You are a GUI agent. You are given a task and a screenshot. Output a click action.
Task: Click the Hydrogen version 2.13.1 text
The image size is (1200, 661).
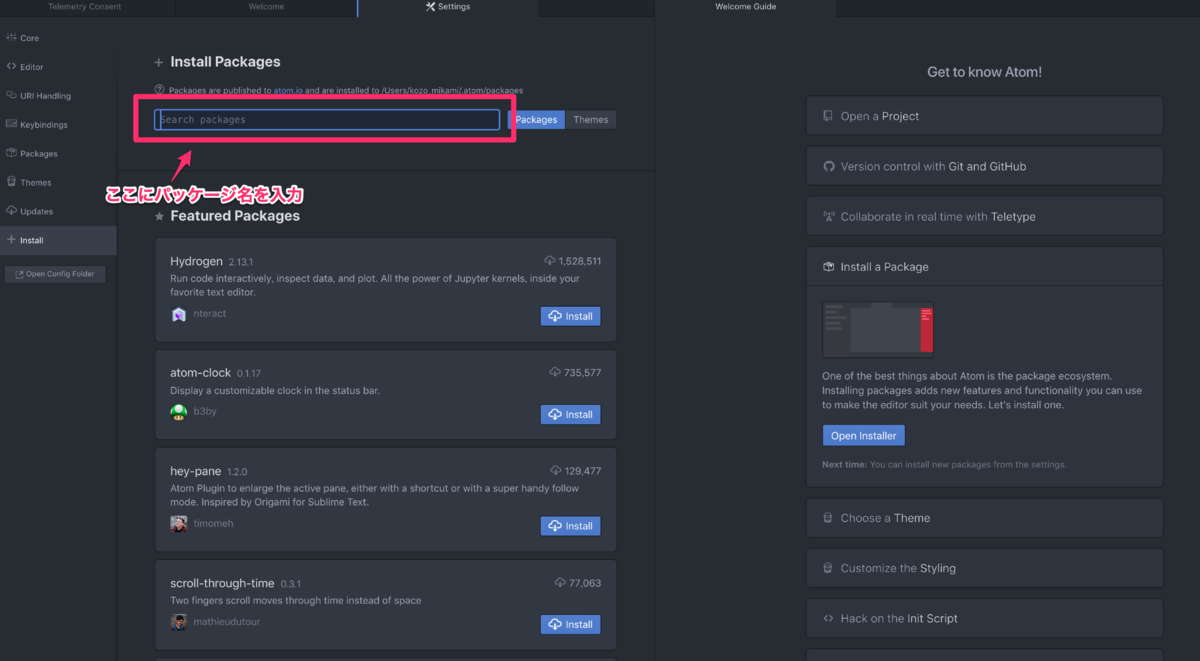click(243, 262)
